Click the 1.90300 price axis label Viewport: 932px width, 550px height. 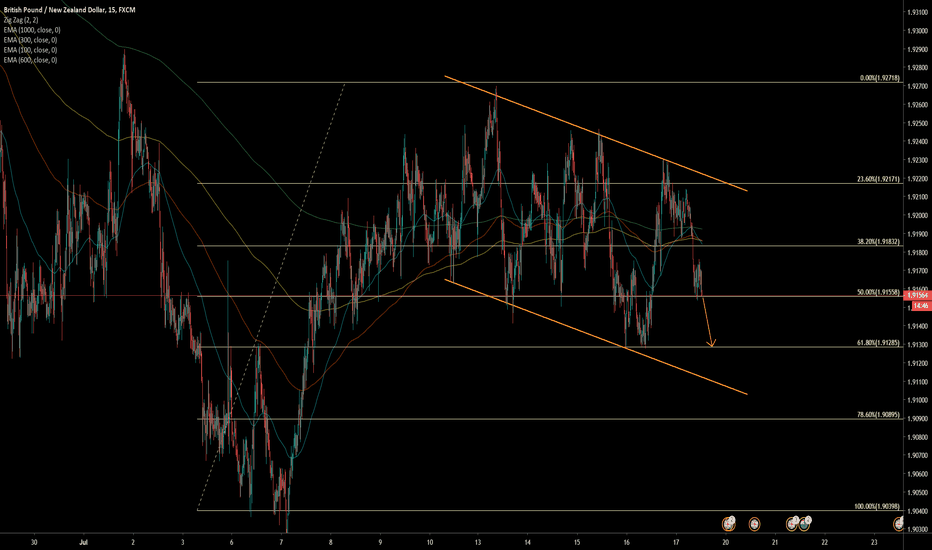(918, 529)
